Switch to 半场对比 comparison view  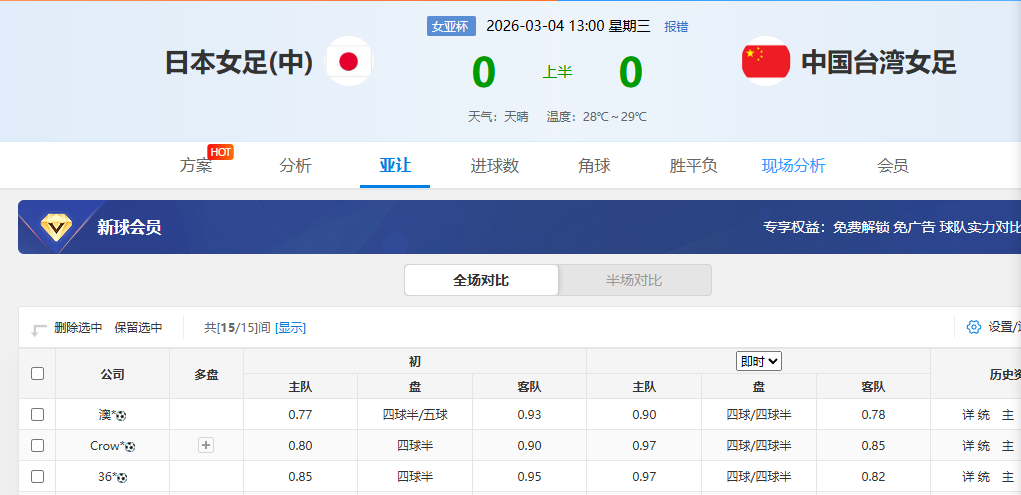tap(634, 280)
